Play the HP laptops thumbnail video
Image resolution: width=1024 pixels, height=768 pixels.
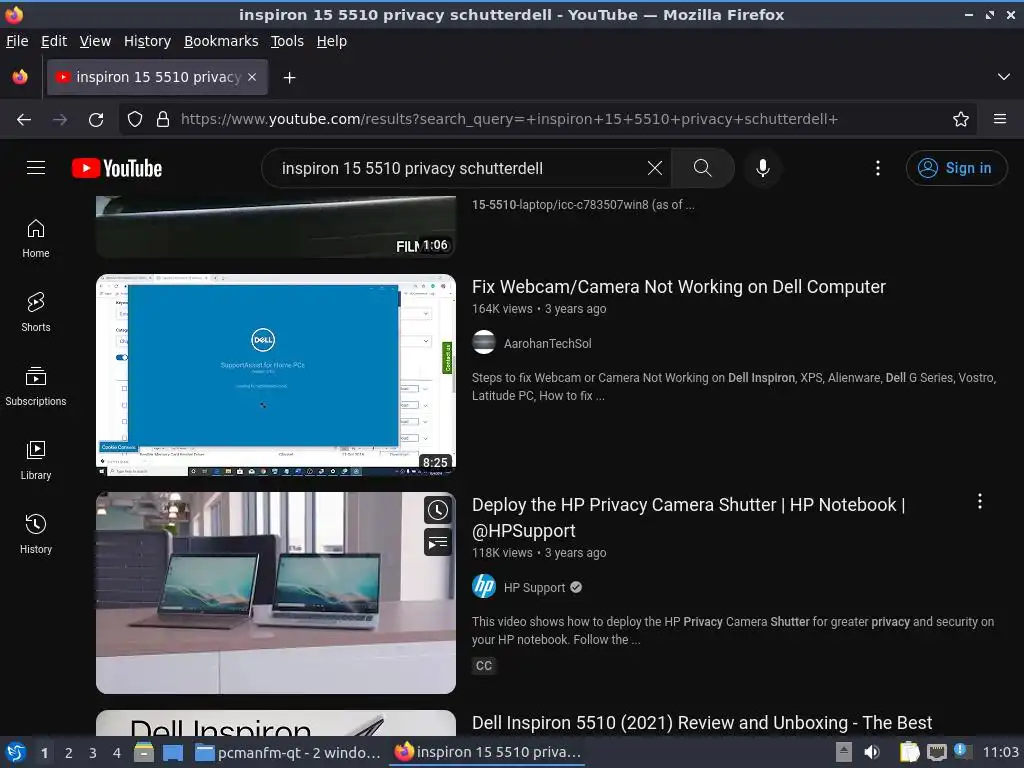pyautogui.click(x=276, y=592)
